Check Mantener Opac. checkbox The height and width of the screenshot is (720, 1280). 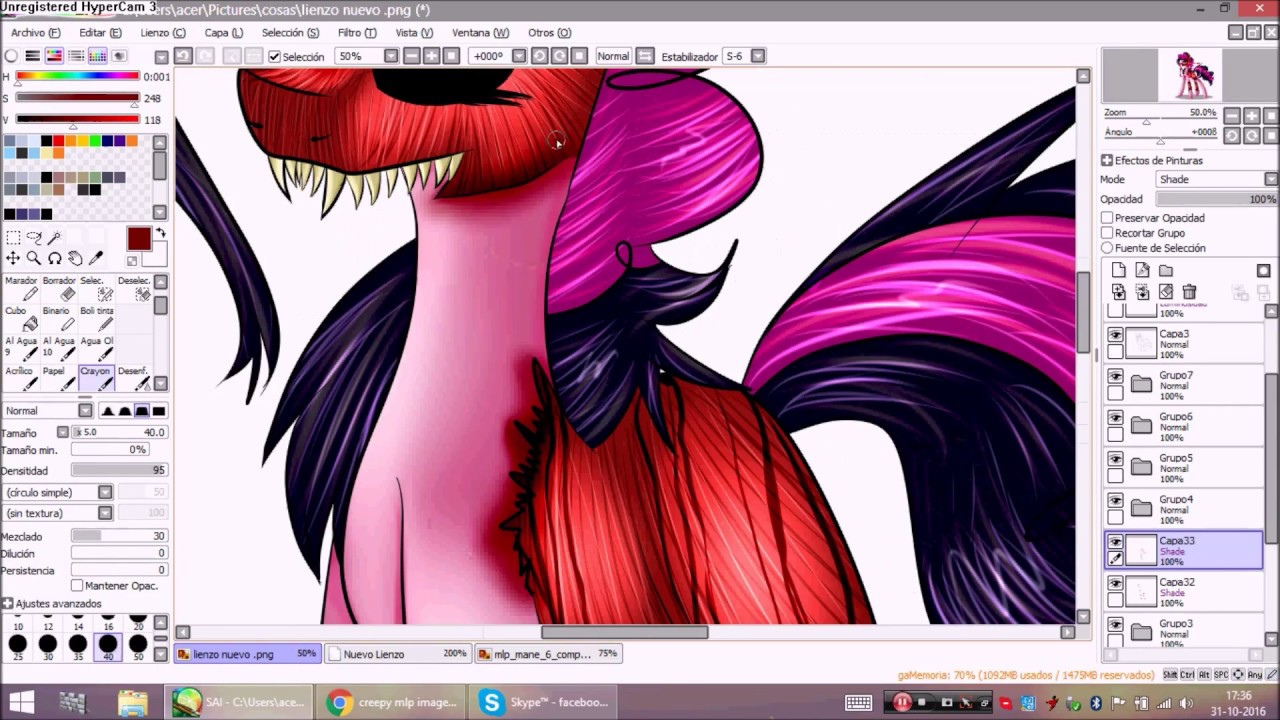tap(77, 585)
